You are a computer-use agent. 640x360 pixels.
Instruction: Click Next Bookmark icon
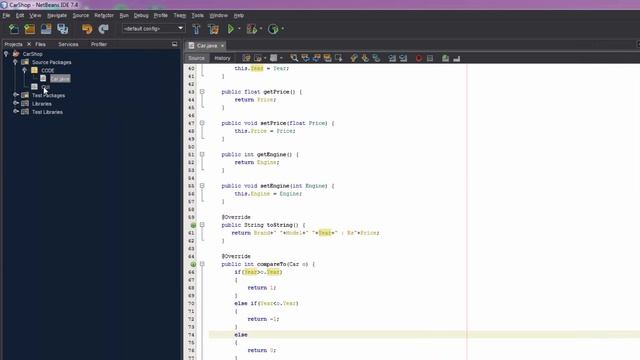(x=365, y=58)
